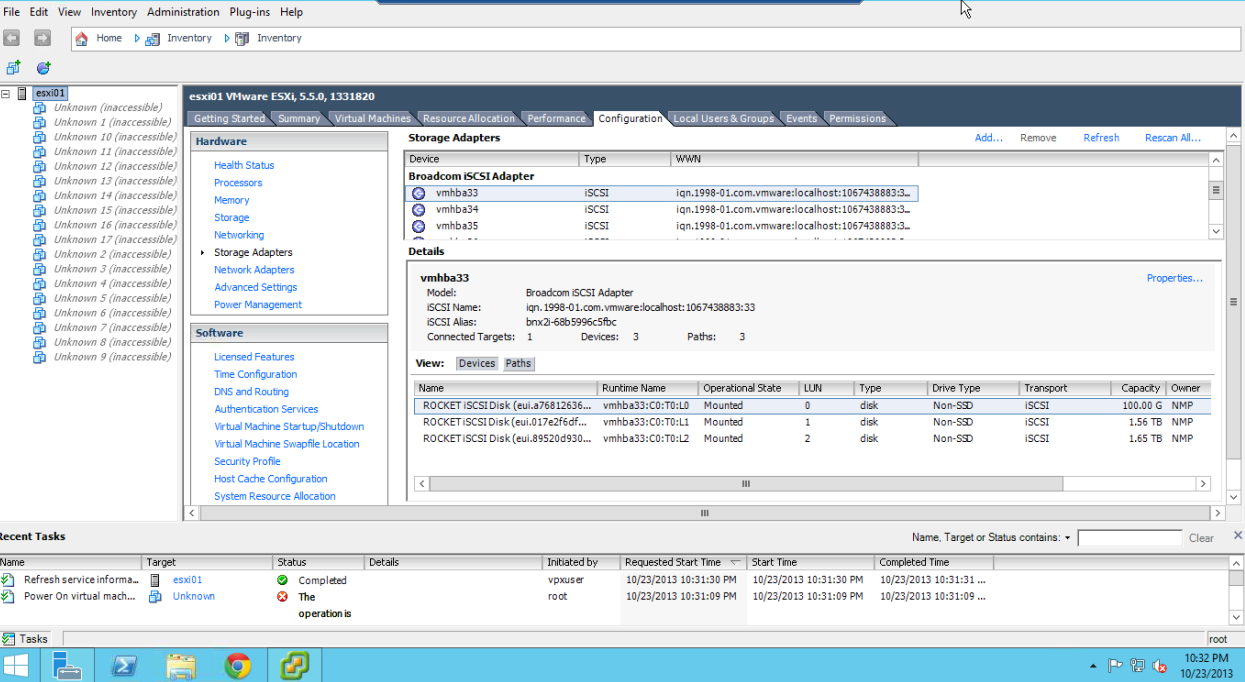Open the Performance tab

pos(557,119)
